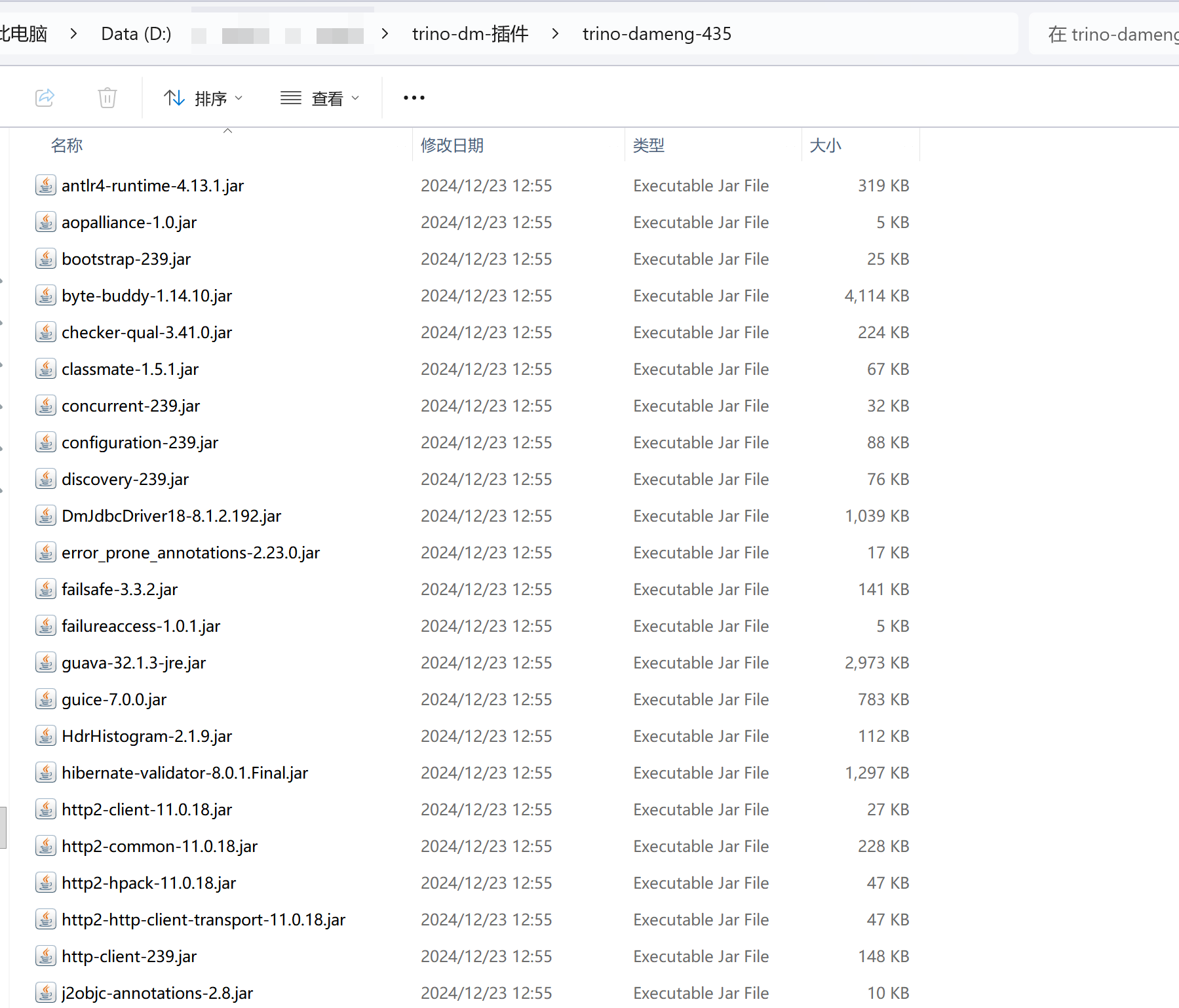
Task: Click the file name guava-32.1.3-jre.jar
Action: (134, 663)
